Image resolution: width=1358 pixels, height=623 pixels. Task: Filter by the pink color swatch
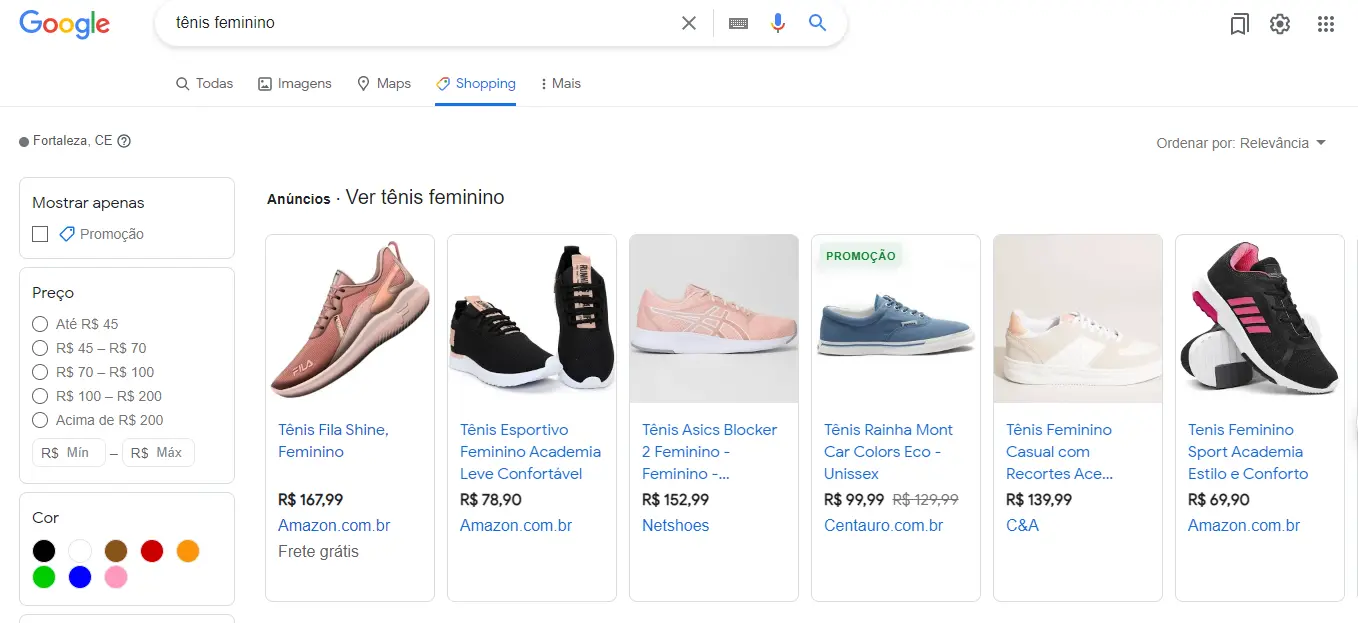click(x=116, y=577)
